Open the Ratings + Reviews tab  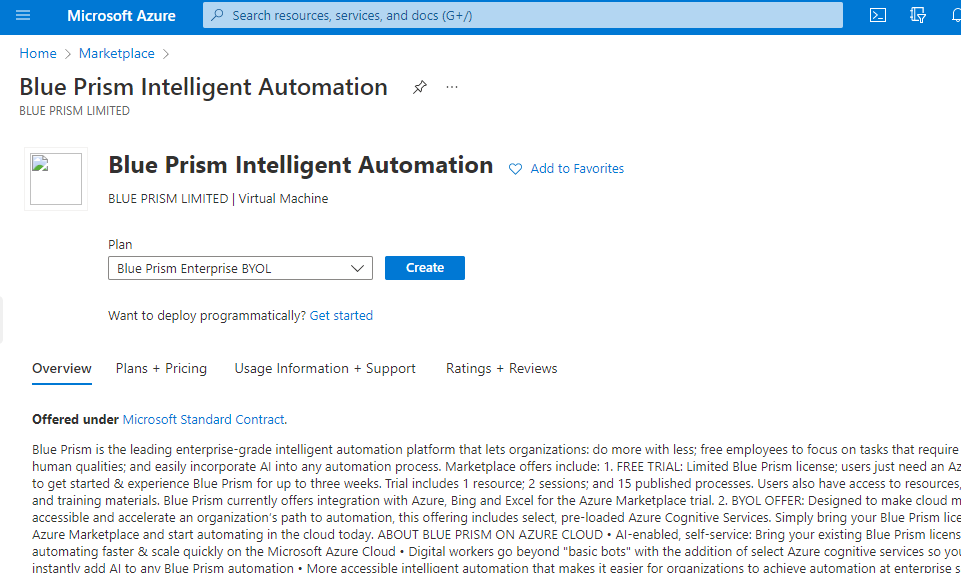501,369
